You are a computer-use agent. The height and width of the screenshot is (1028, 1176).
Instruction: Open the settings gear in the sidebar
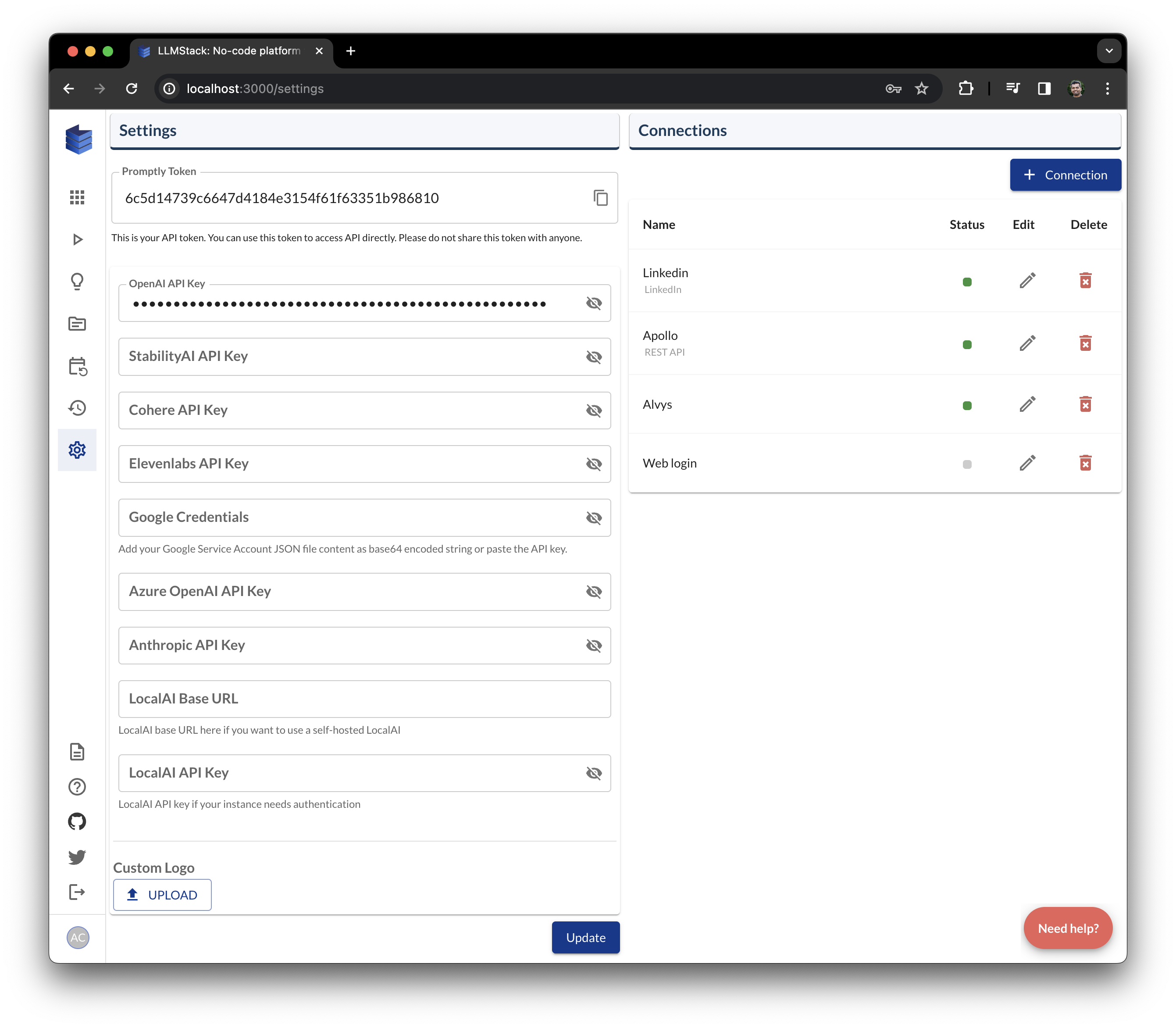[77, 450]
